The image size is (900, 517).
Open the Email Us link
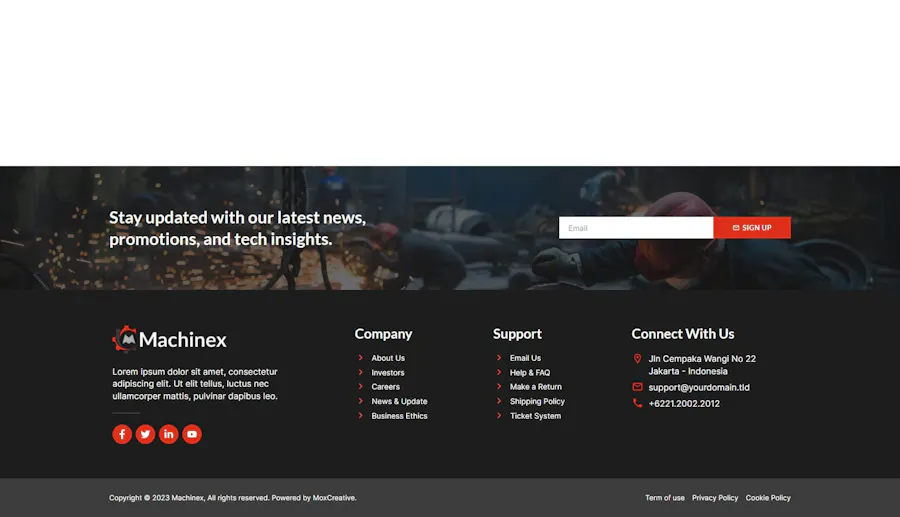(525, 358)
